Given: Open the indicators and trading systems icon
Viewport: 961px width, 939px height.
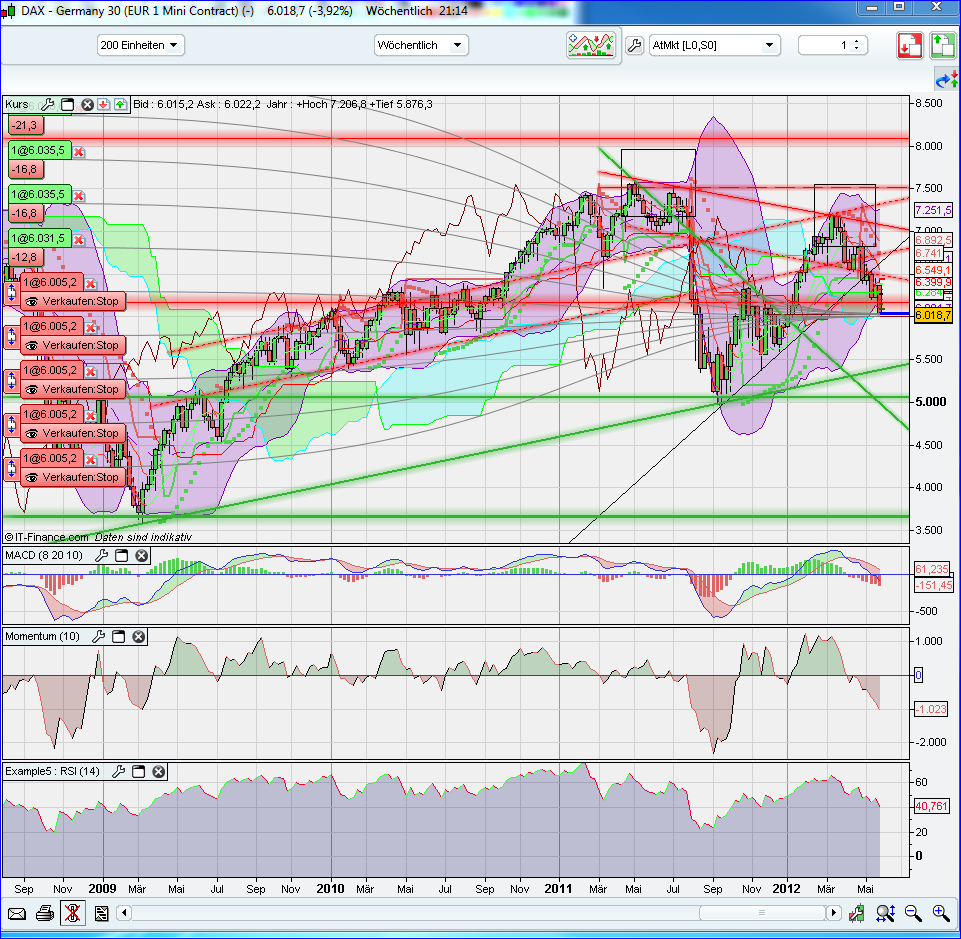Looking at the screenshot, I should 591,45.
